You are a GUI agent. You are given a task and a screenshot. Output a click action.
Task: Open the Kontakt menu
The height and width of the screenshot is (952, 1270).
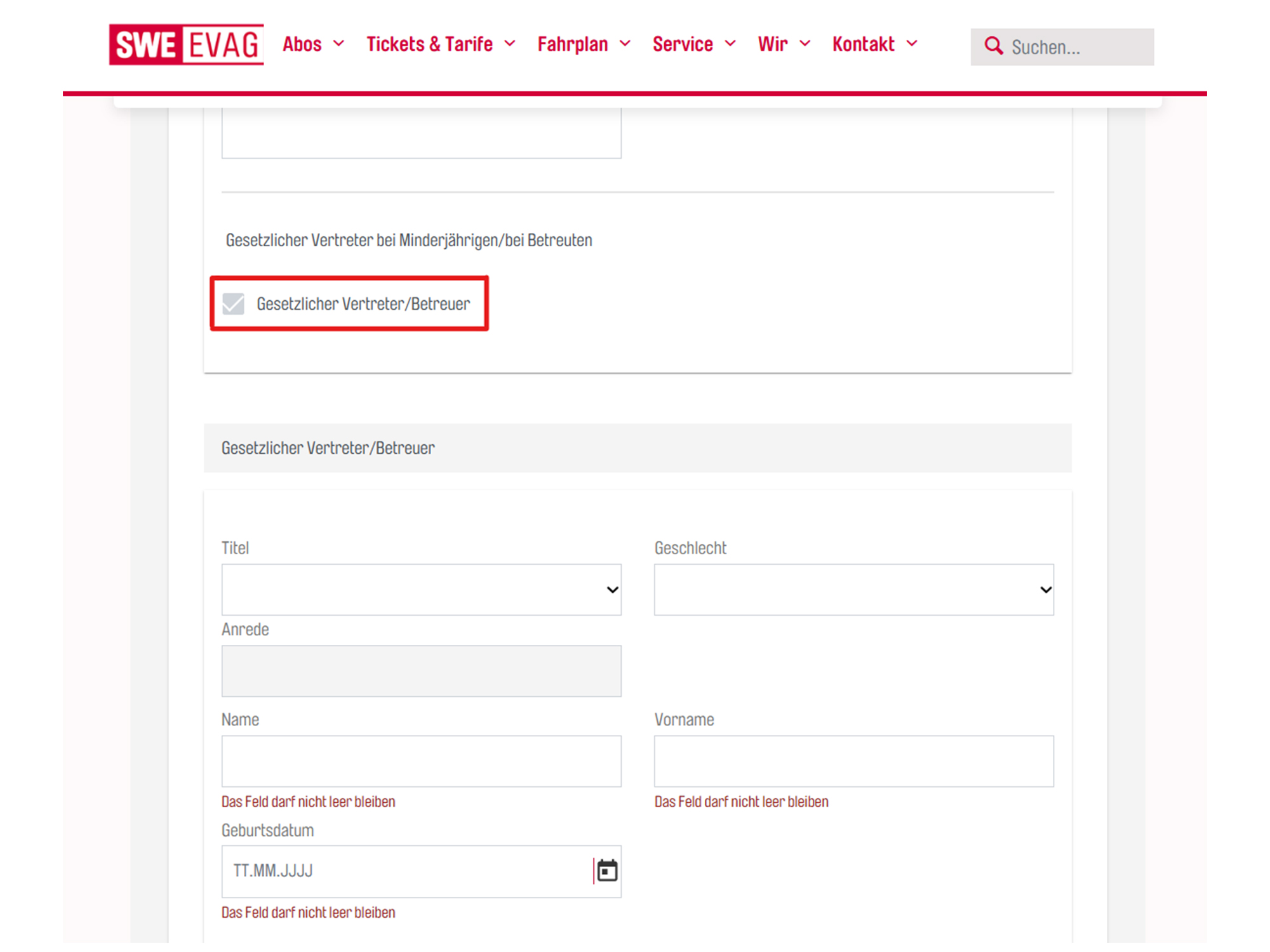pos(864,44)
